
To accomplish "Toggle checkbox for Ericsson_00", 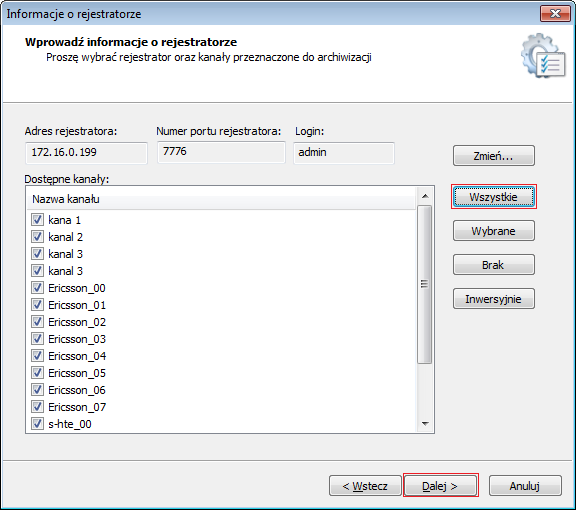I will [x=37, y=288].
